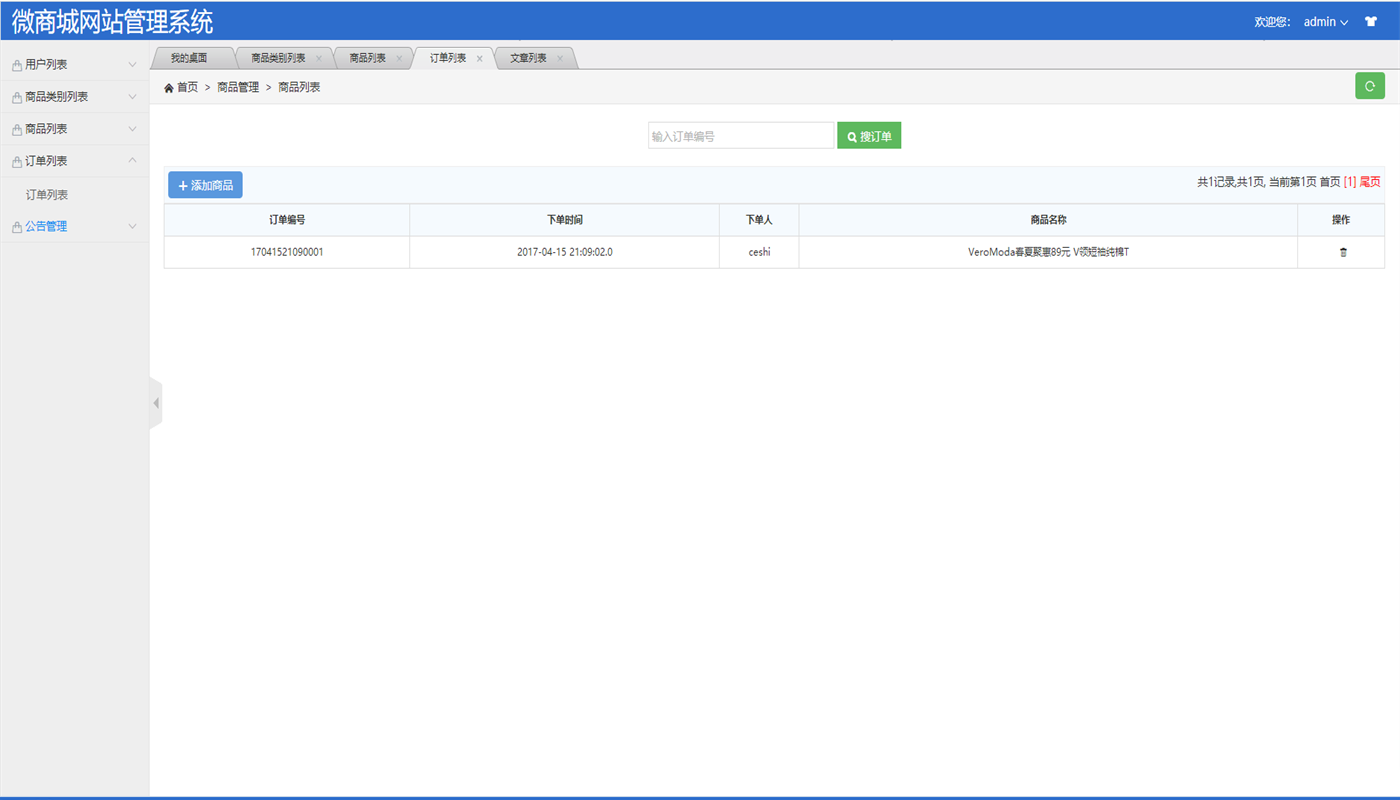Click 商品管理 in the breadcrumb

point(238,88)
